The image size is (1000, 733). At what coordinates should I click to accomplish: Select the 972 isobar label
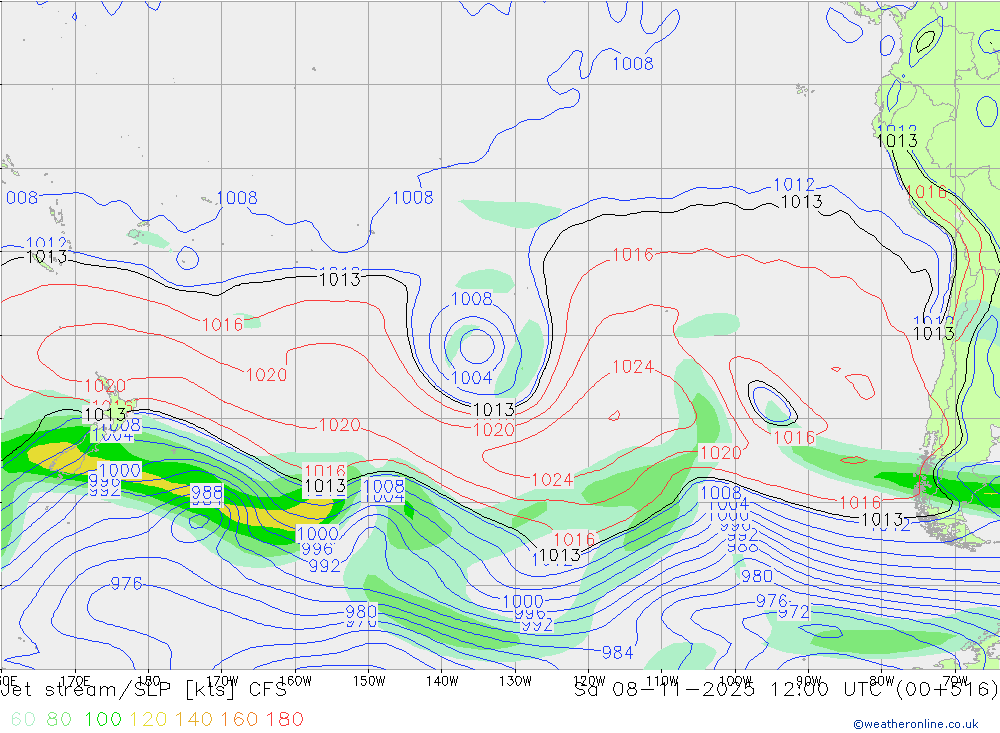pos(793,612)
